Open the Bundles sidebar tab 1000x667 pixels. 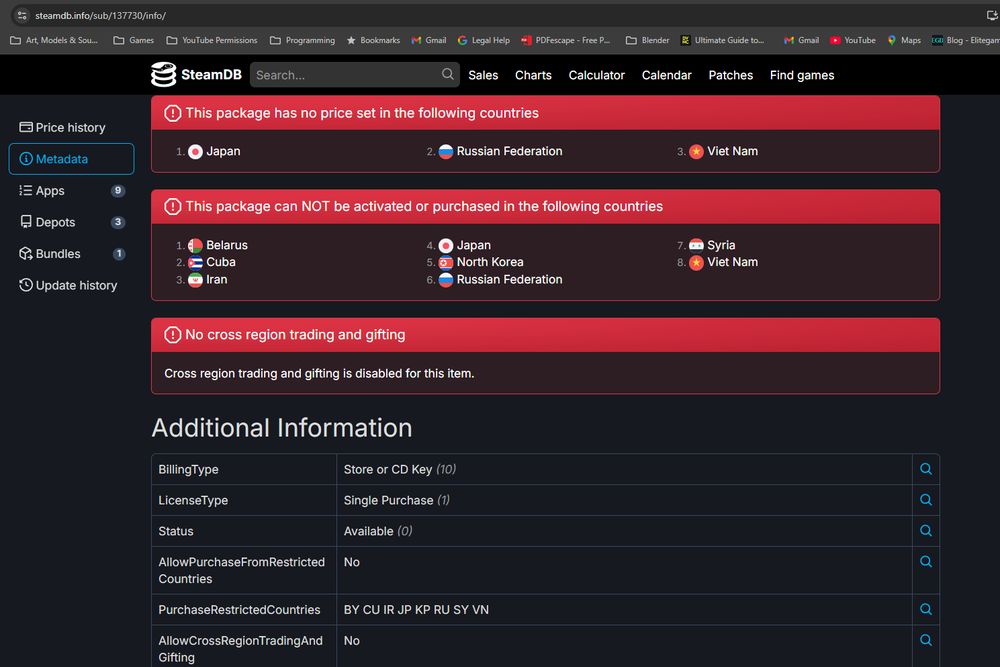(71, 254)
